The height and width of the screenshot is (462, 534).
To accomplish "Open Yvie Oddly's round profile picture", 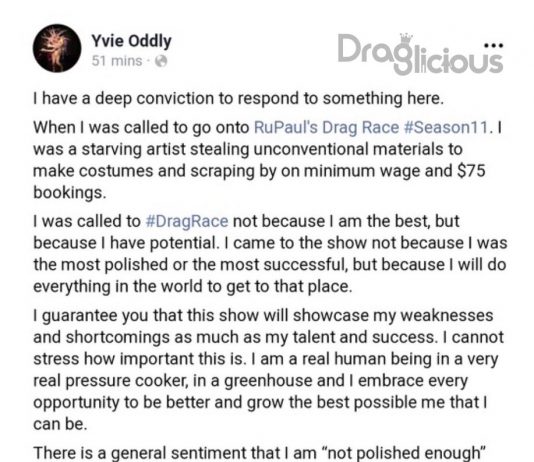I will [57, 48].
